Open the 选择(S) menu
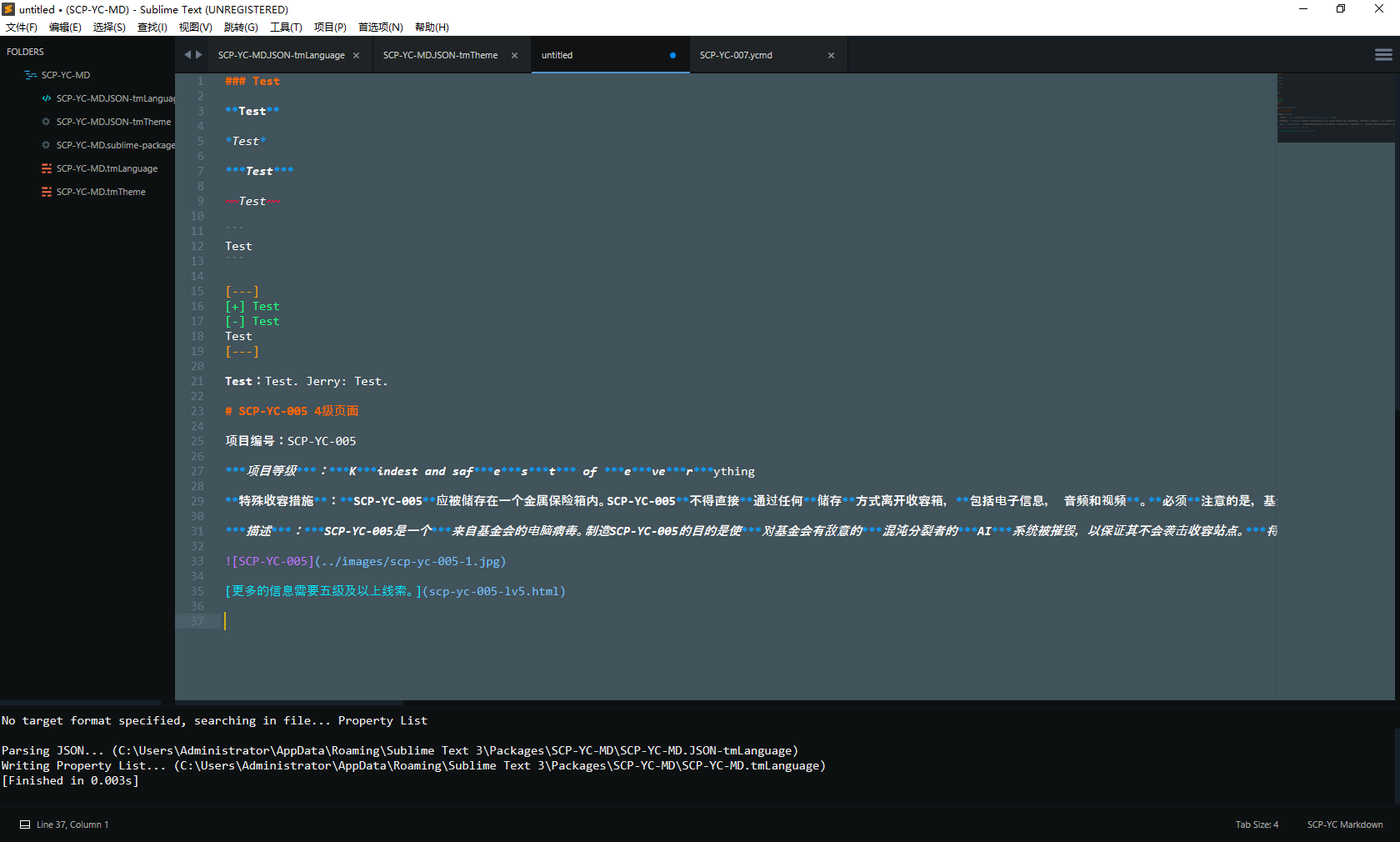Screen dimensions: 1400x842 click(x=109, y=28)
